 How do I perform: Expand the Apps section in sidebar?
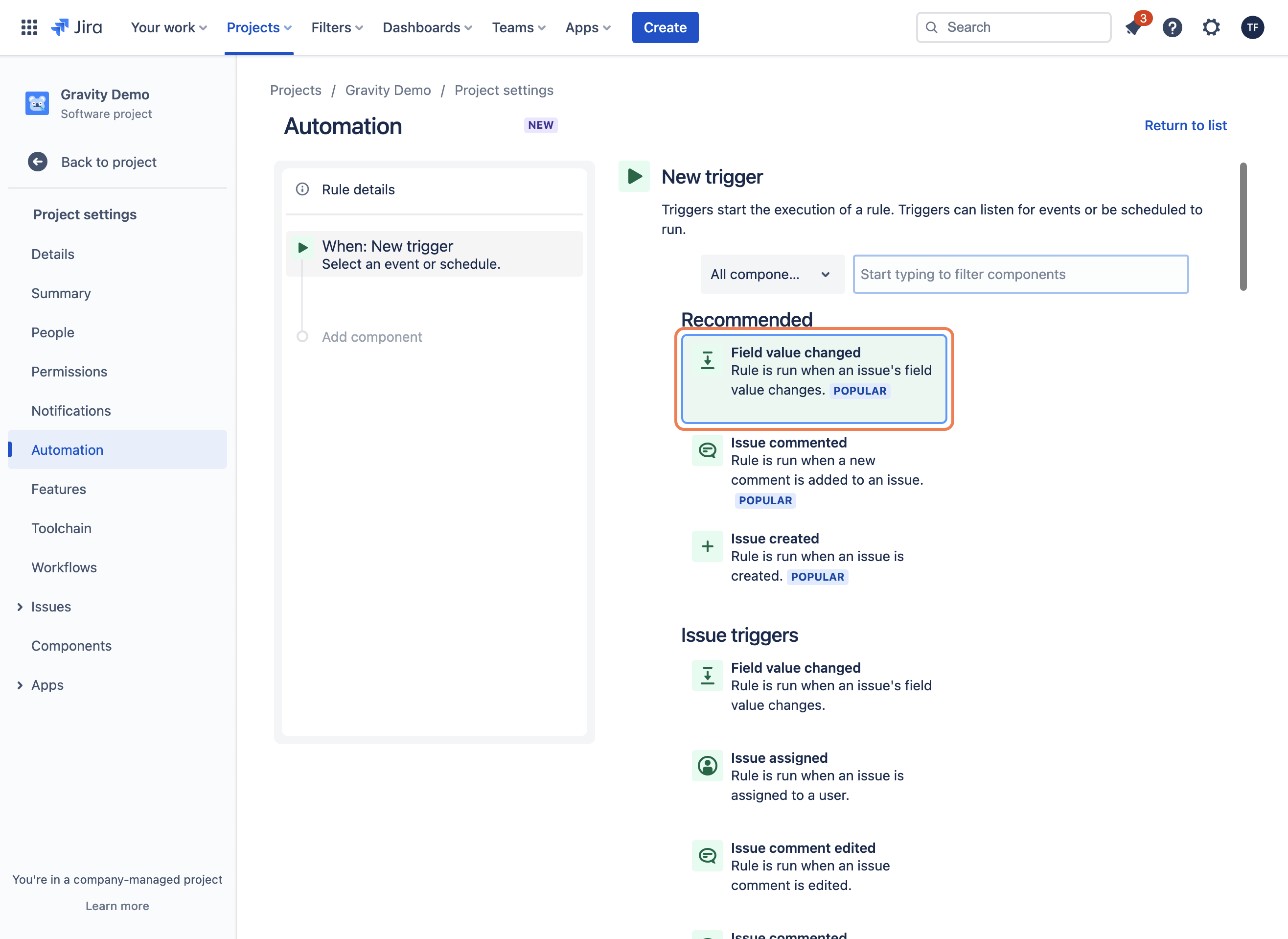point(20,685)
